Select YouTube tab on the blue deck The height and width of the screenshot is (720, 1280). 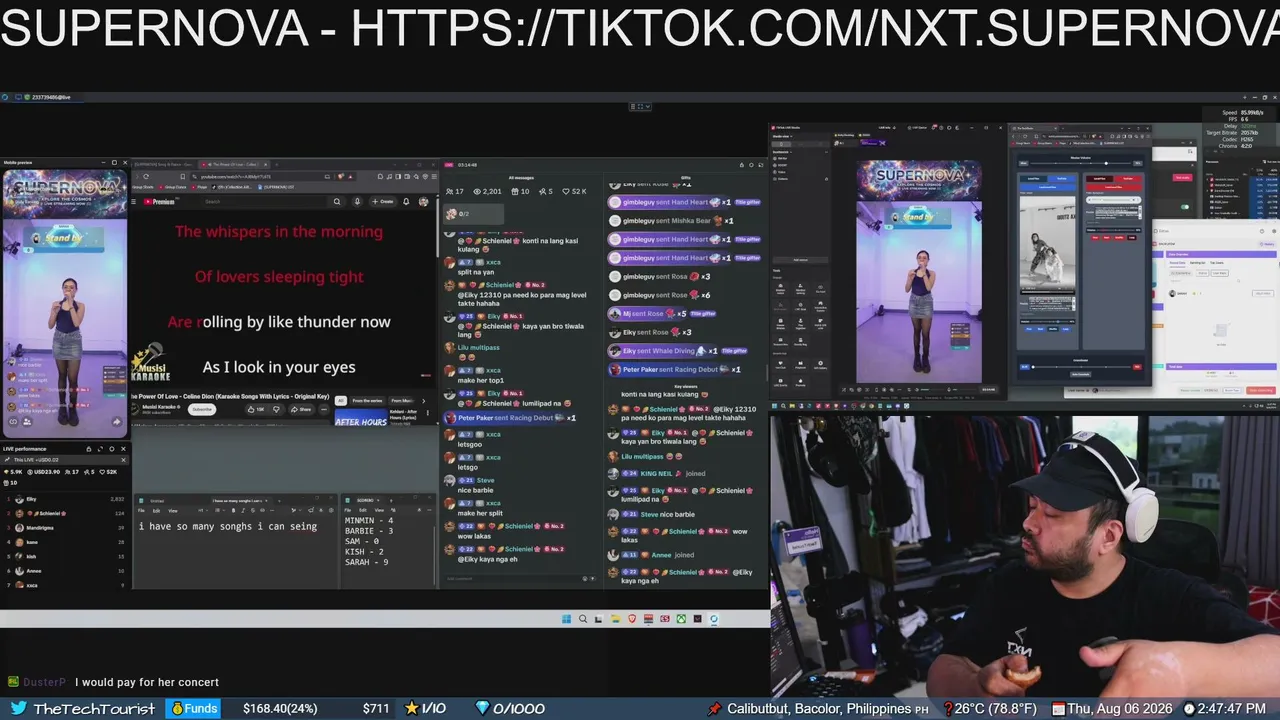(1061, 178)
